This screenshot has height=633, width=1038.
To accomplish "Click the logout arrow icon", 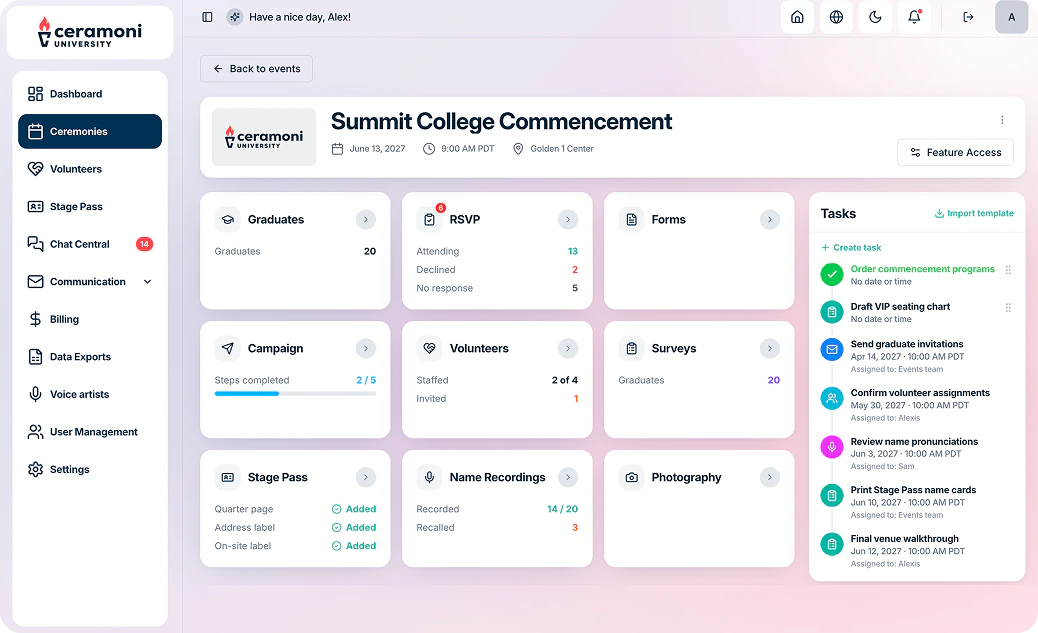I will 968,17.
